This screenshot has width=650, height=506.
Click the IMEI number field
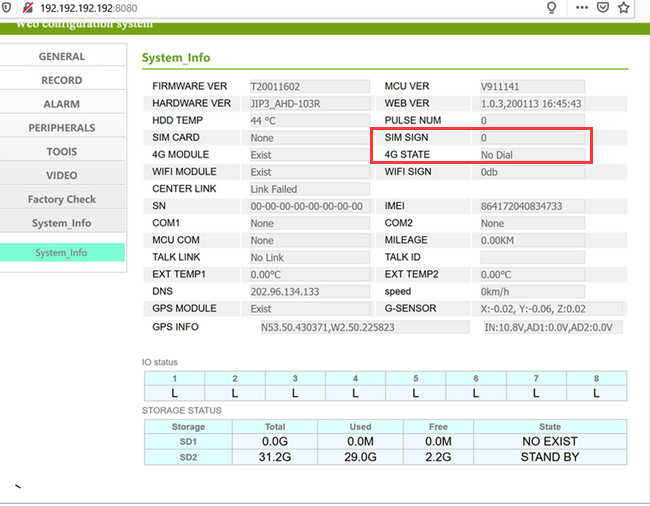[x=532, y=206]
